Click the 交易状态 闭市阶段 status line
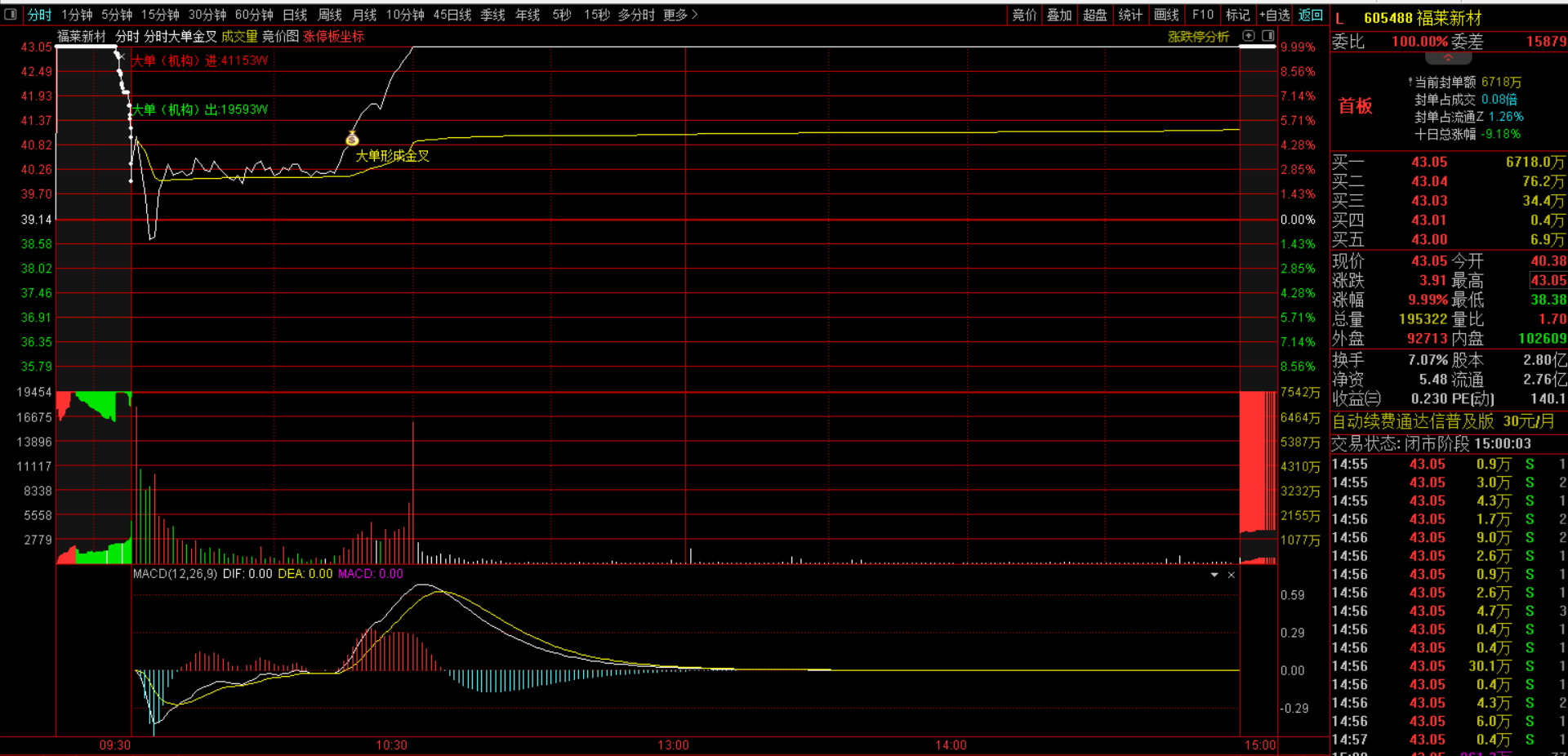Screen dimensions: 1568x756 [x=1432, y=444]
